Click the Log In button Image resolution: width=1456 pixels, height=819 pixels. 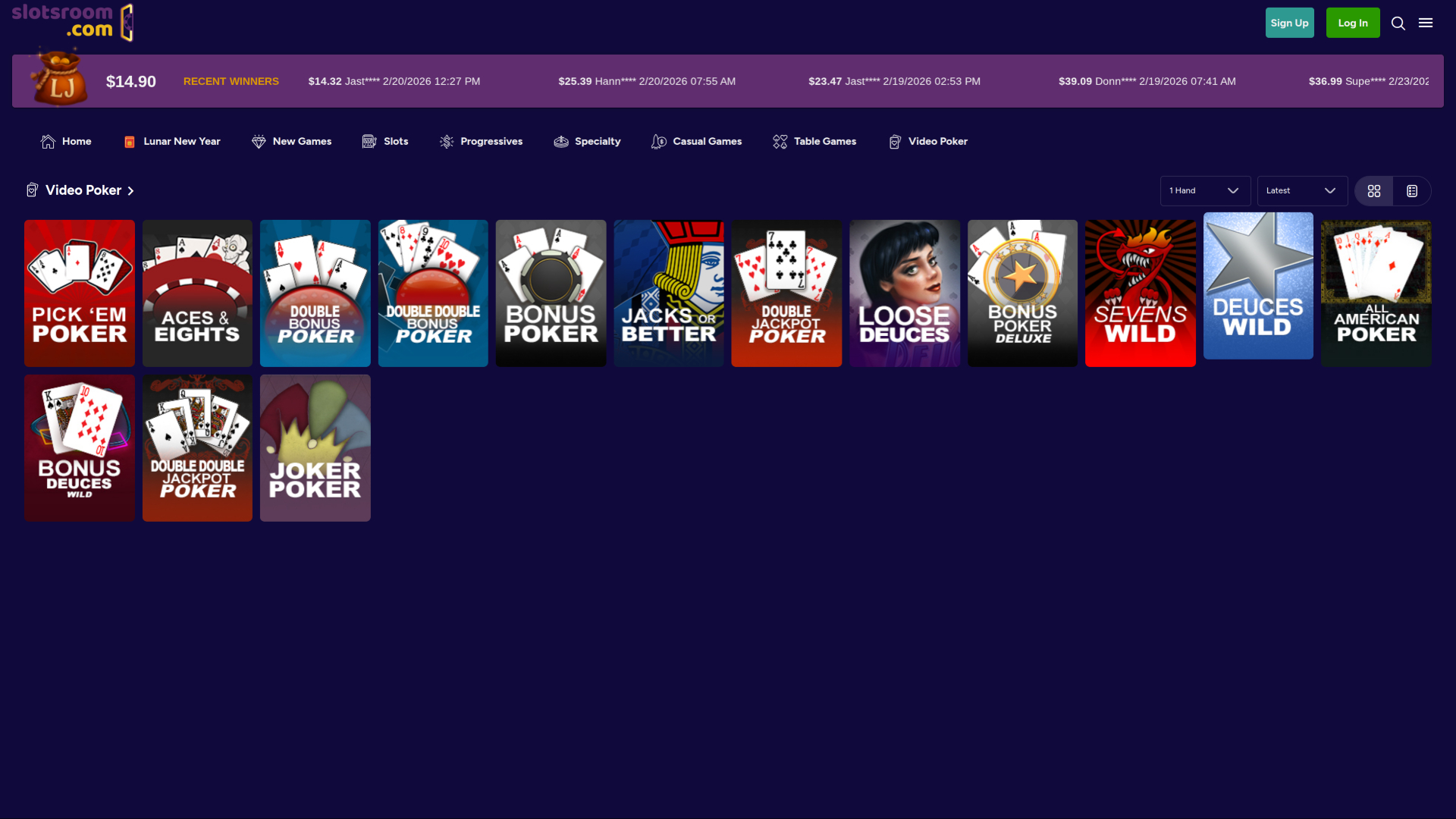click(1353, 23)
